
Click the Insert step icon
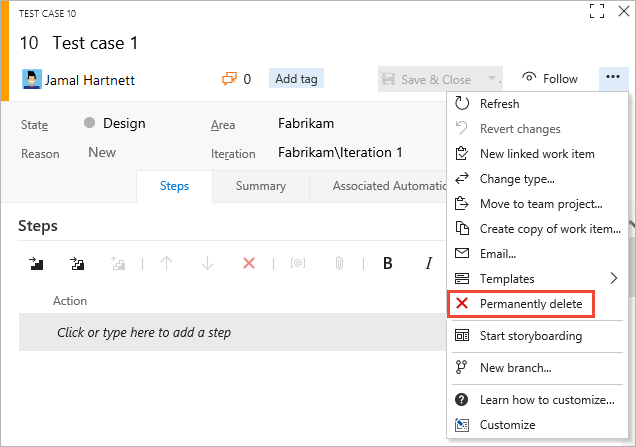(37, 264)
